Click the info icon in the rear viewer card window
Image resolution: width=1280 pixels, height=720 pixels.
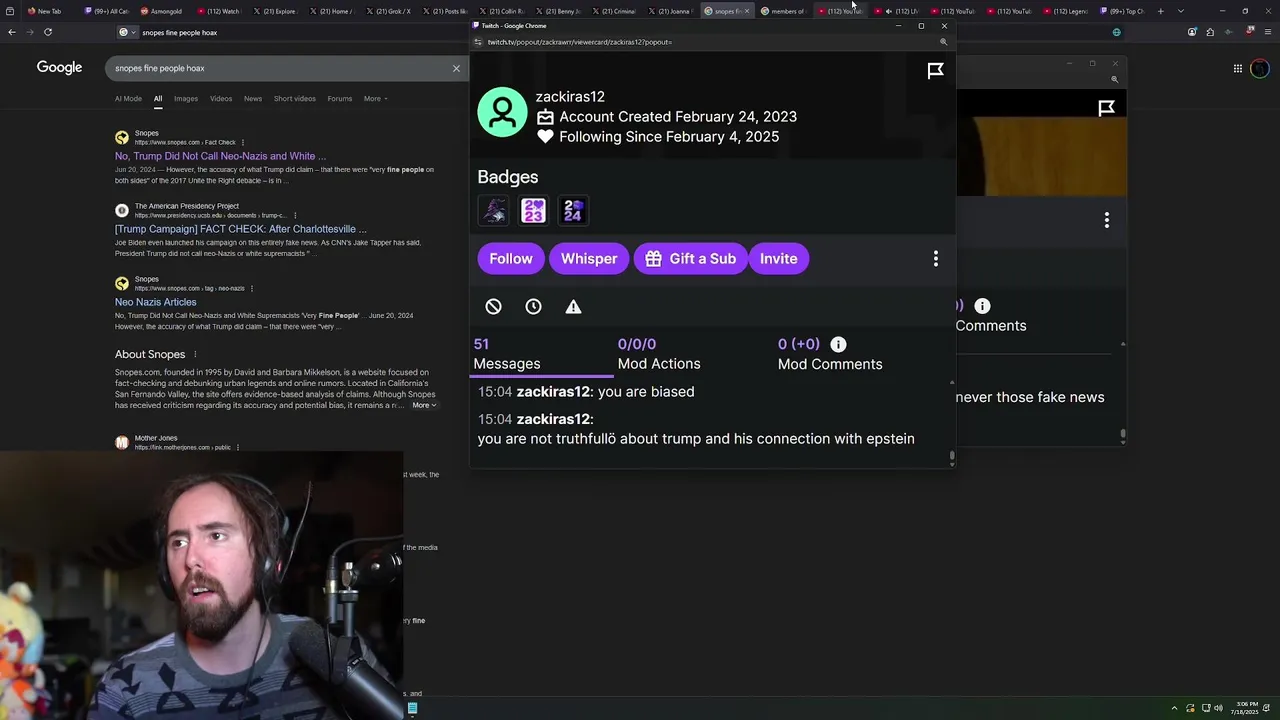[982, 306]
